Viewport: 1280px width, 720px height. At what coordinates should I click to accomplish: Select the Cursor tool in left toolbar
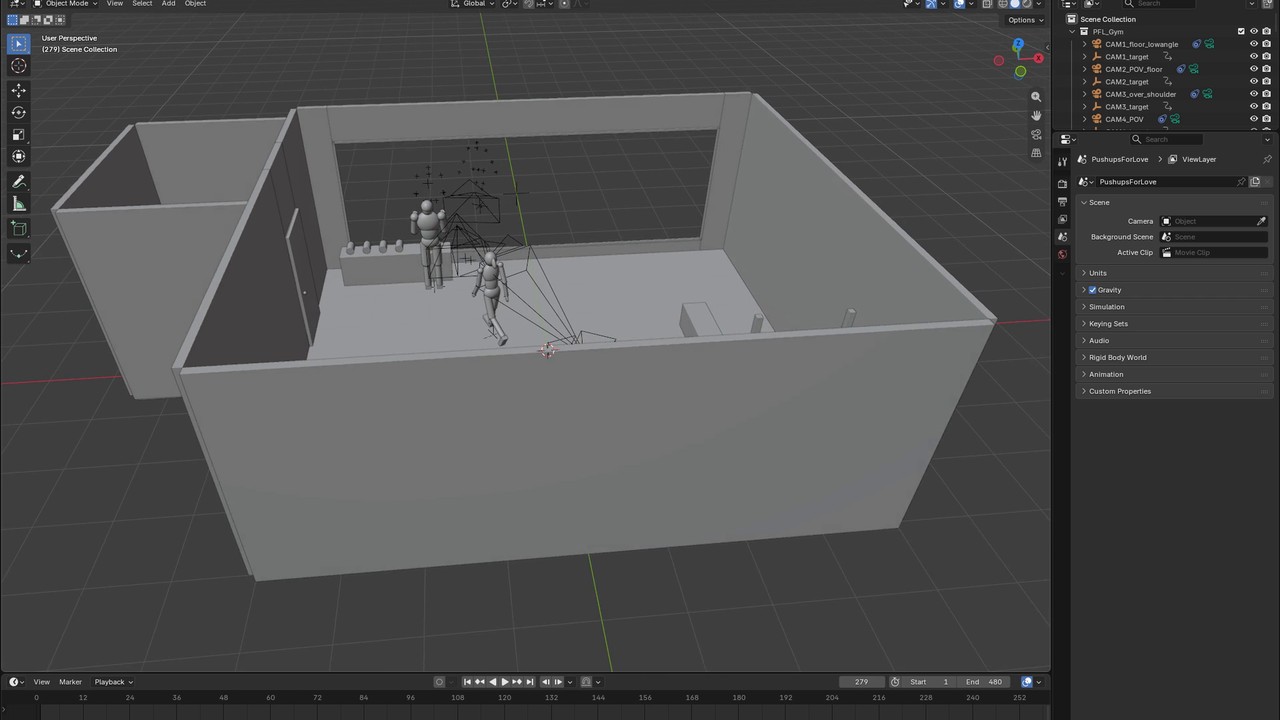18,66
